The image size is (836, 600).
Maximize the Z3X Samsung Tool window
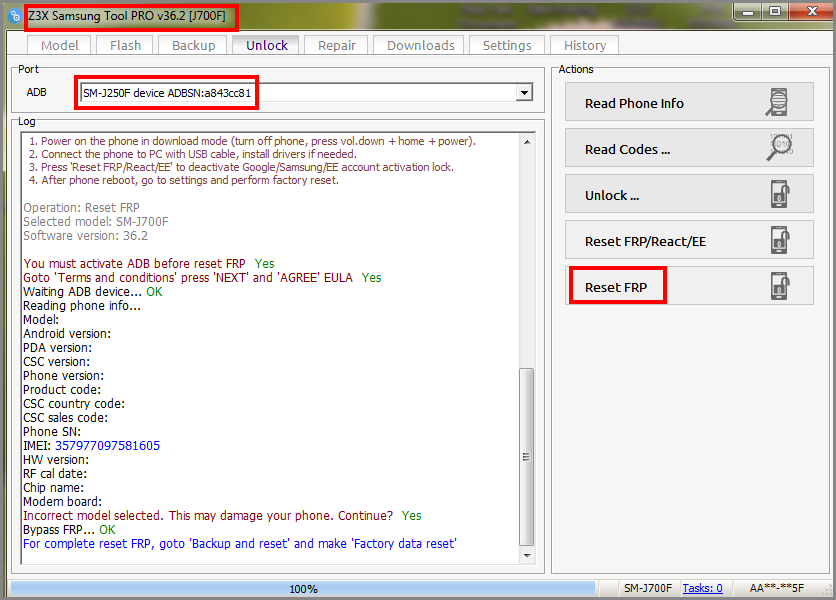(x=775, y=11)
